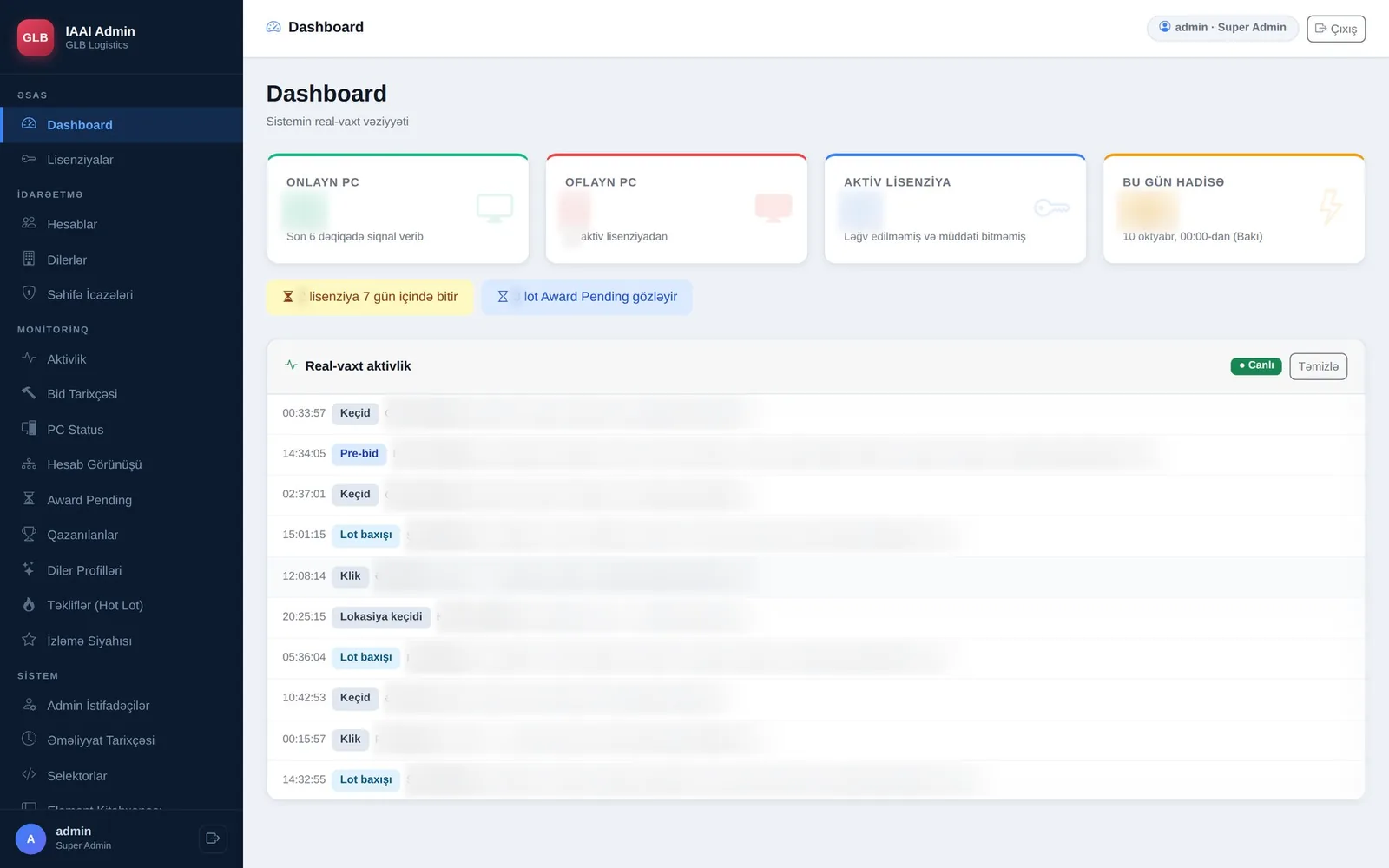Image resolution: width=1389 pixels, height=868 pixels.
Task: Select the AKTİV LİSENZİYA card
Action: click(x=955, y=208)
